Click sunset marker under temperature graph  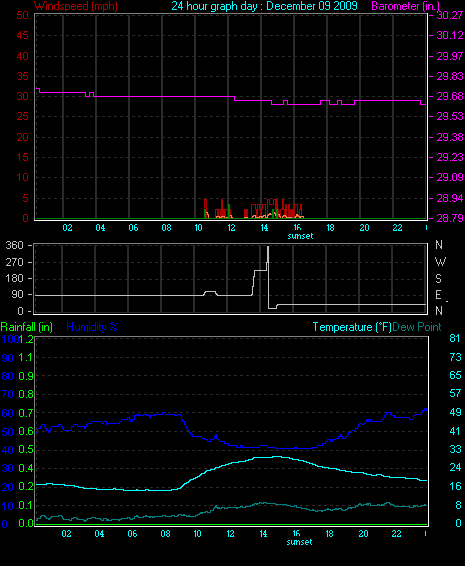pyautogui.click(x=300, y=542)
